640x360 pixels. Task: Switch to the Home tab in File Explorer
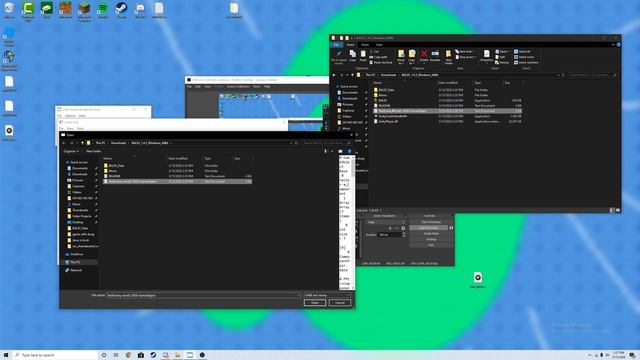coord(351,44)
